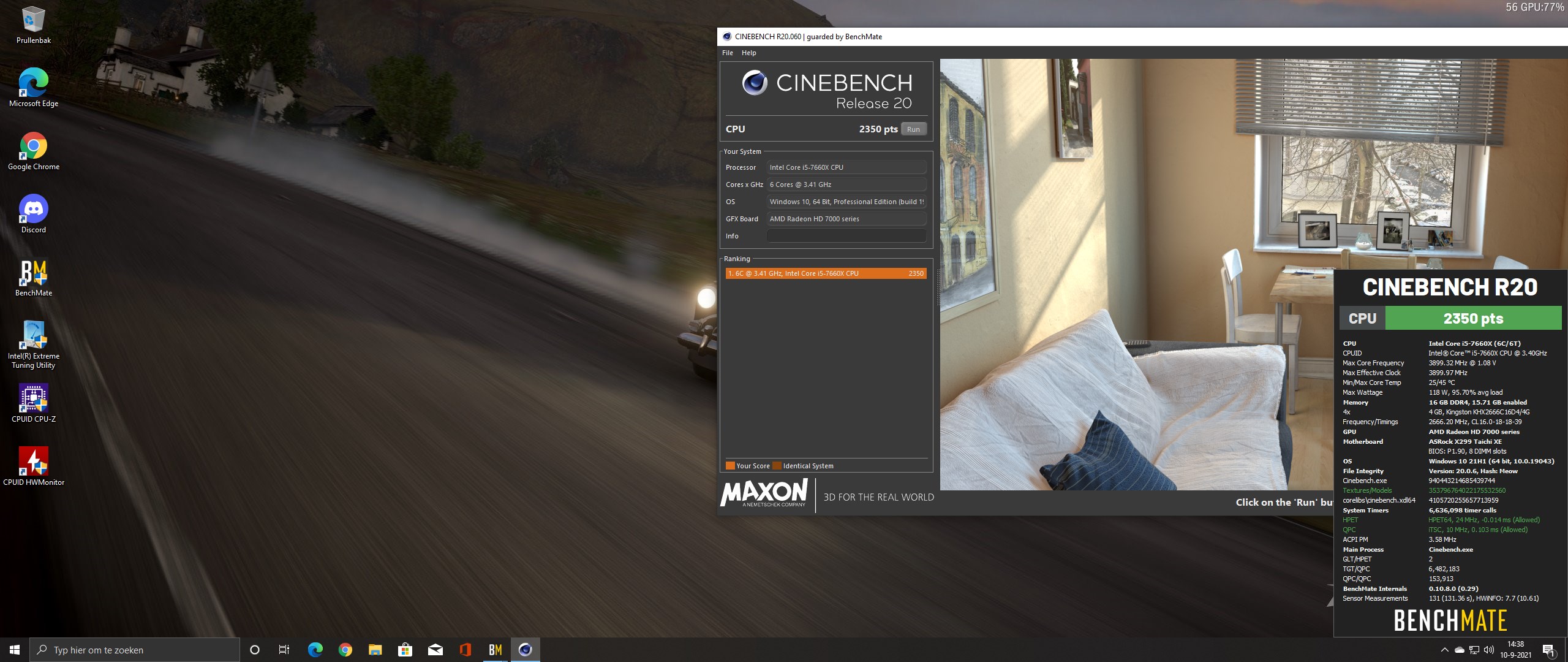Click the MAXON logo
Viewport: 1568px width, 662px height.
click(764, 493)
